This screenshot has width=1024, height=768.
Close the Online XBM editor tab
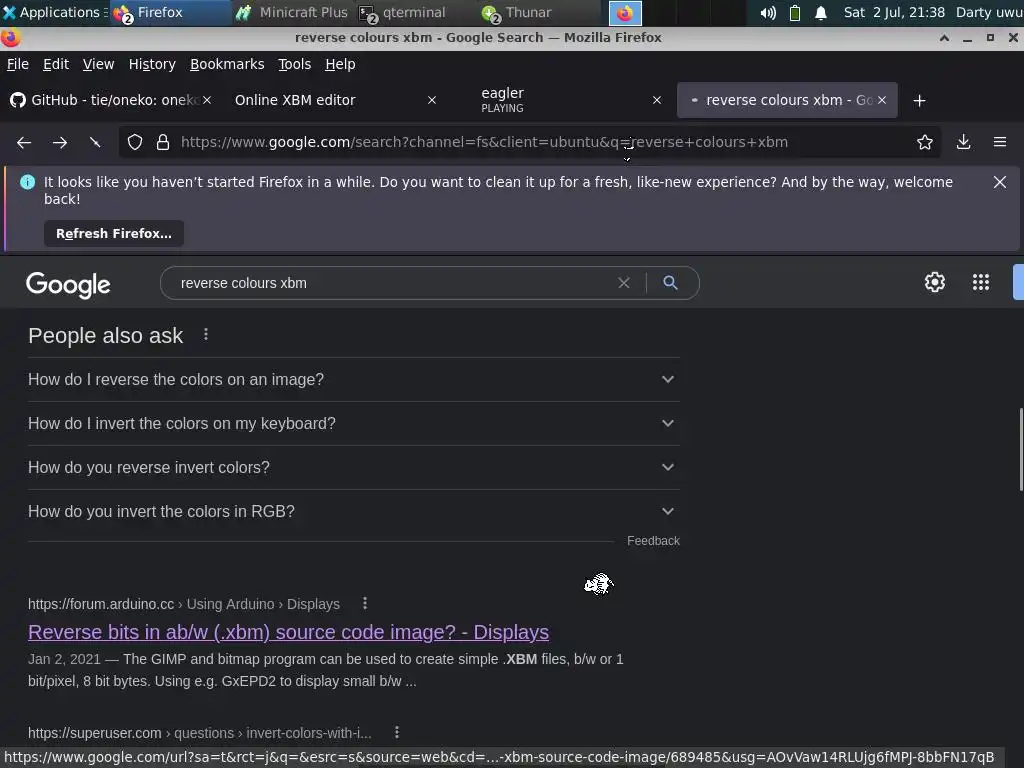coord(432,100)
